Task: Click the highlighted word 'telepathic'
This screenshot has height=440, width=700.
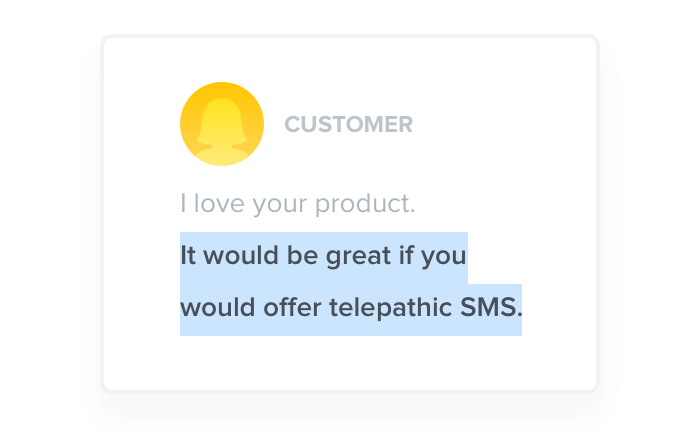Action: [391, 307]
